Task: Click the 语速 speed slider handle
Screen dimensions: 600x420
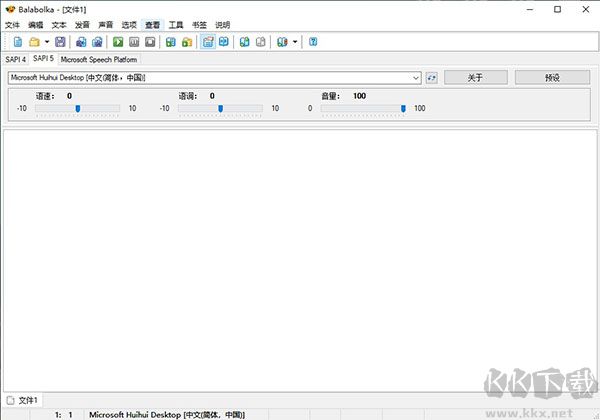Action: [78, 108]
